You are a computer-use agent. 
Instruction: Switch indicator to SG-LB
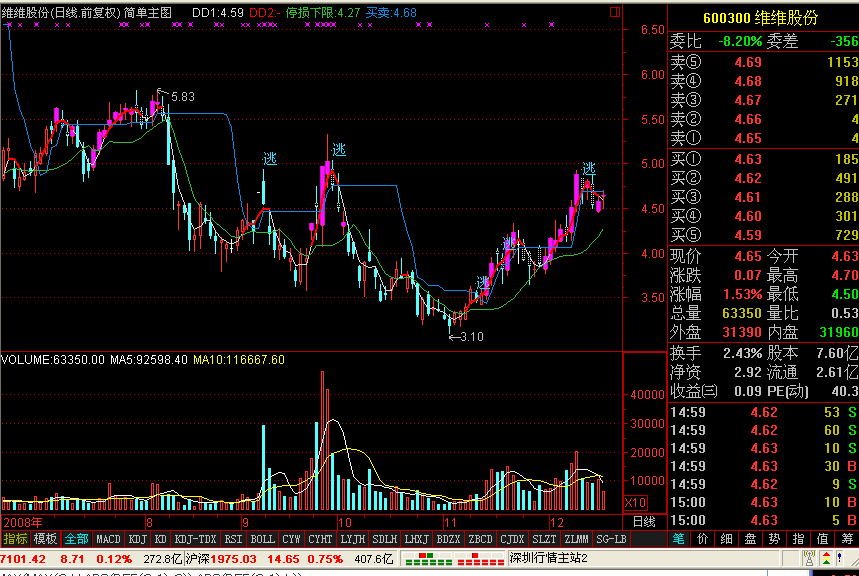(x=611, y=539)
